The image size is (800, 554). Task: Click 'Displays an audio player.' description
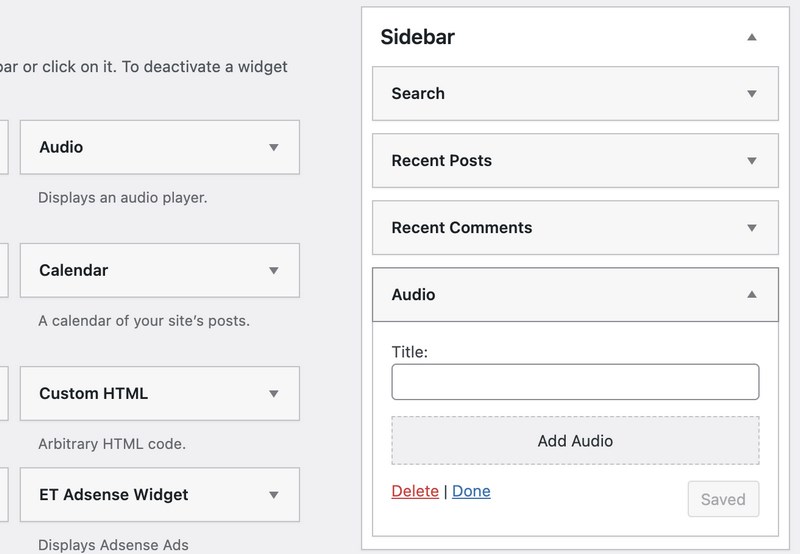tap(122, 197)
